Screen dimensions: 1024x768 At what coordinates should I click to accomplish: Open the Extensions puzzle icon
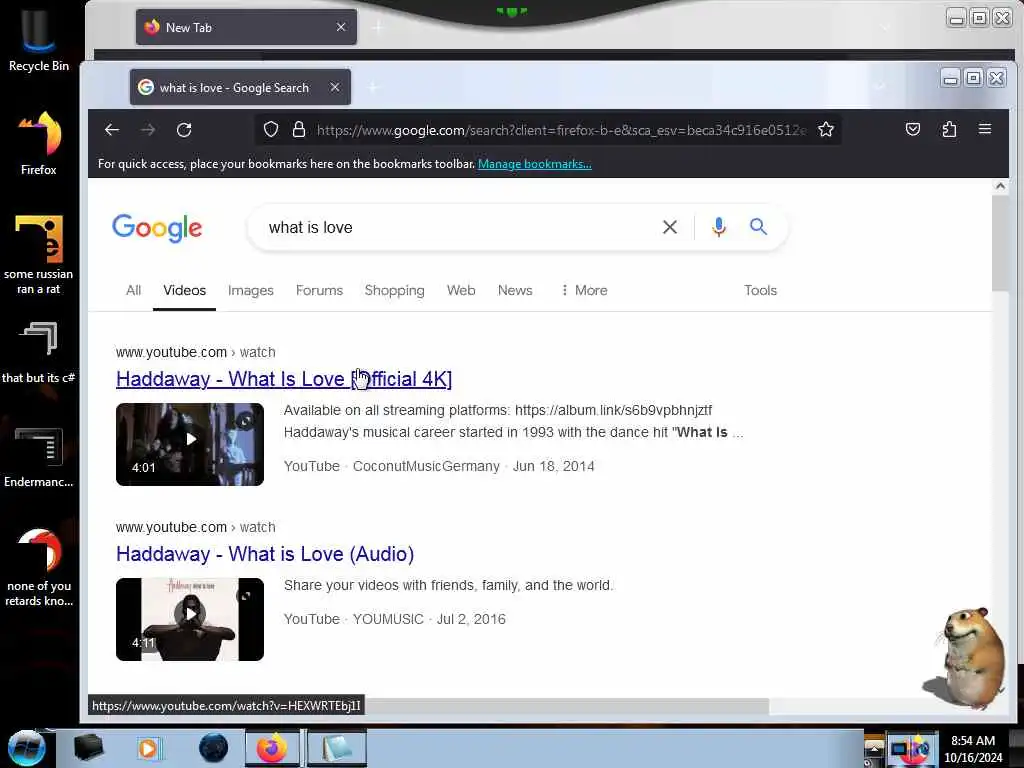coord(949,129)
